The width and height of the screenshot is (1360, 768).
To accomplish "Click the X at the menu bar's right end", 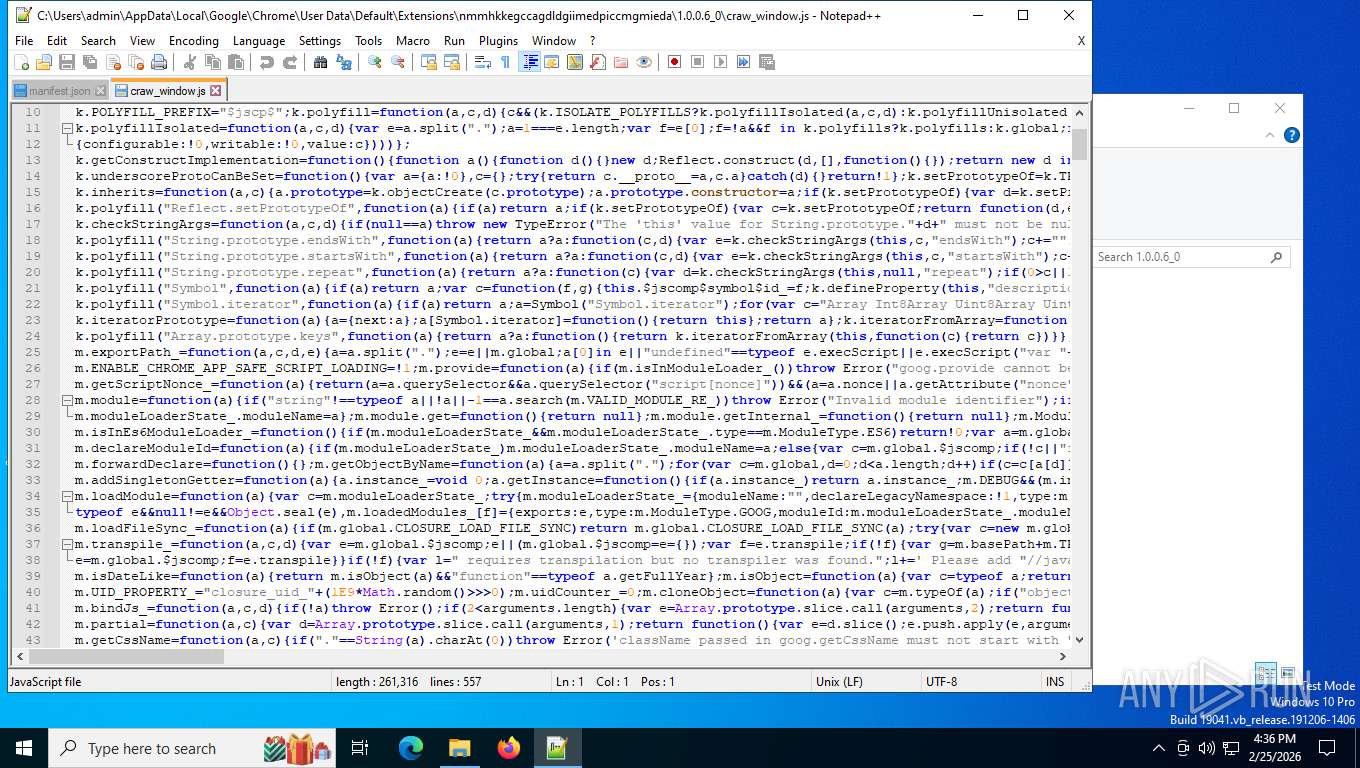I will 1081,41.
